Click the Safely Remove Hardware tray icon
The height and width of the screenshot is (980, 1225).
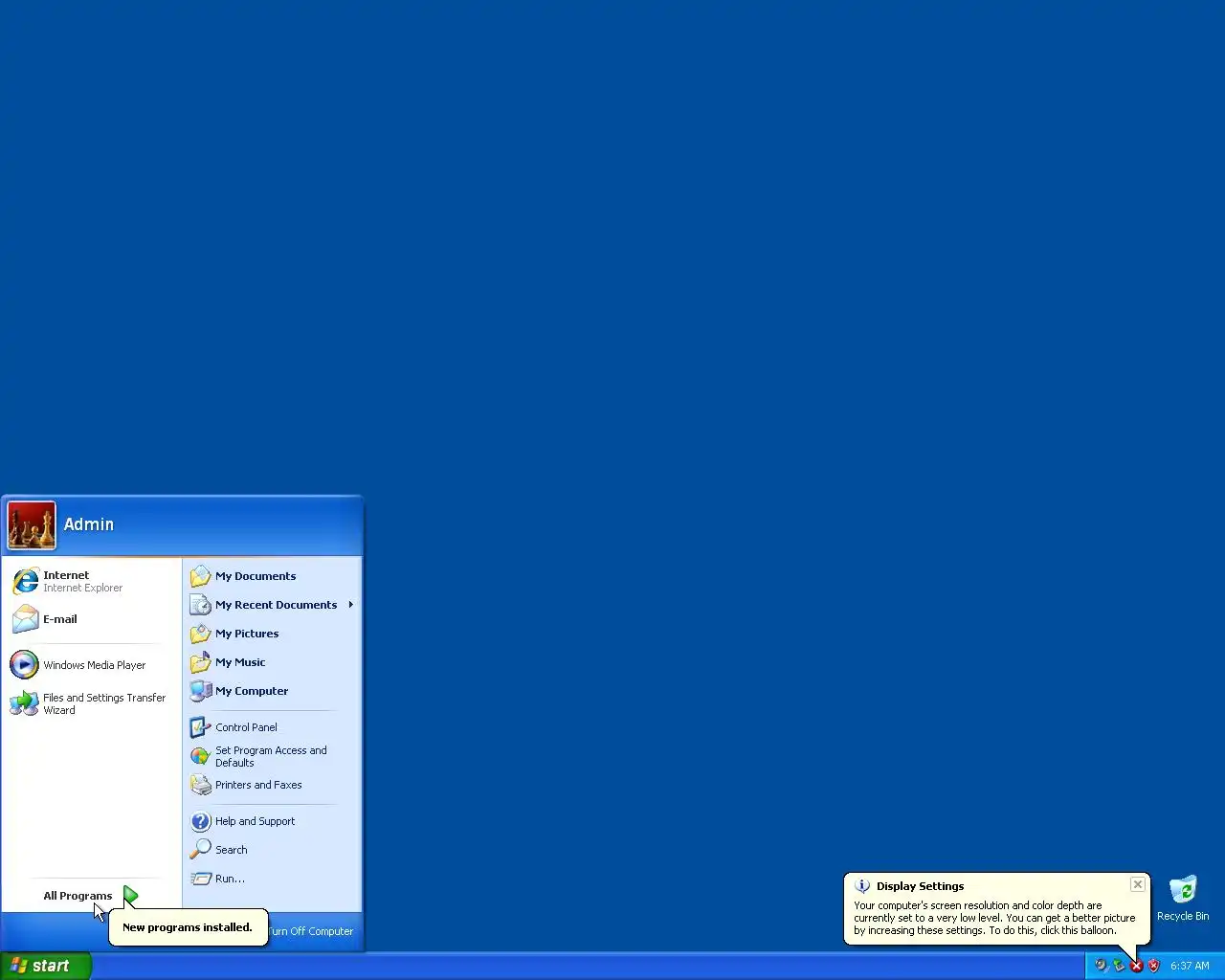(1119, 966)
